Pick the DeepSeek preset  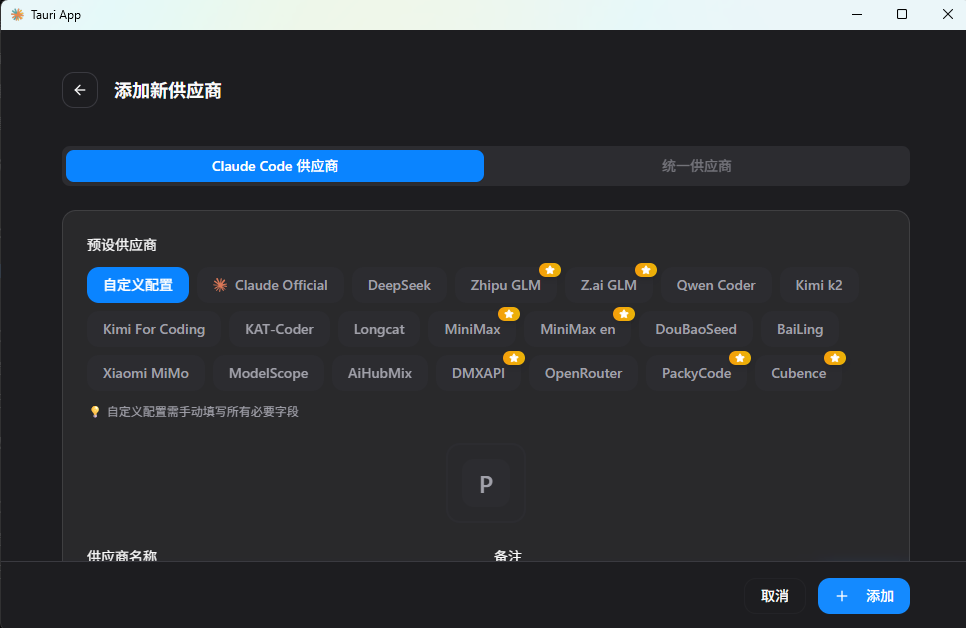(x=399, y=285)
